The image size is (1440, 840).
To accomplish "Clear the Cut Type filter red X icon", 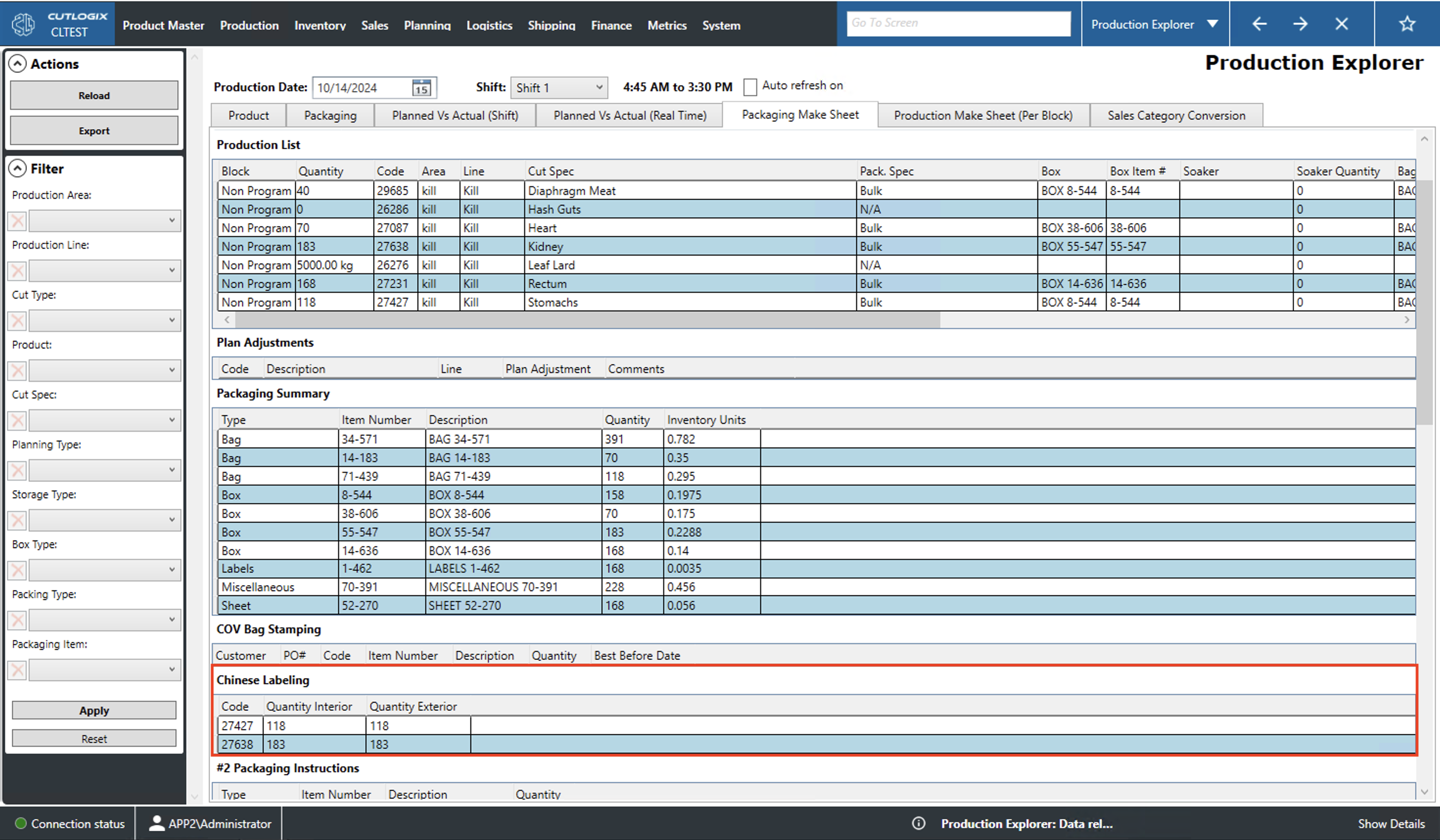I will (17, 320).
